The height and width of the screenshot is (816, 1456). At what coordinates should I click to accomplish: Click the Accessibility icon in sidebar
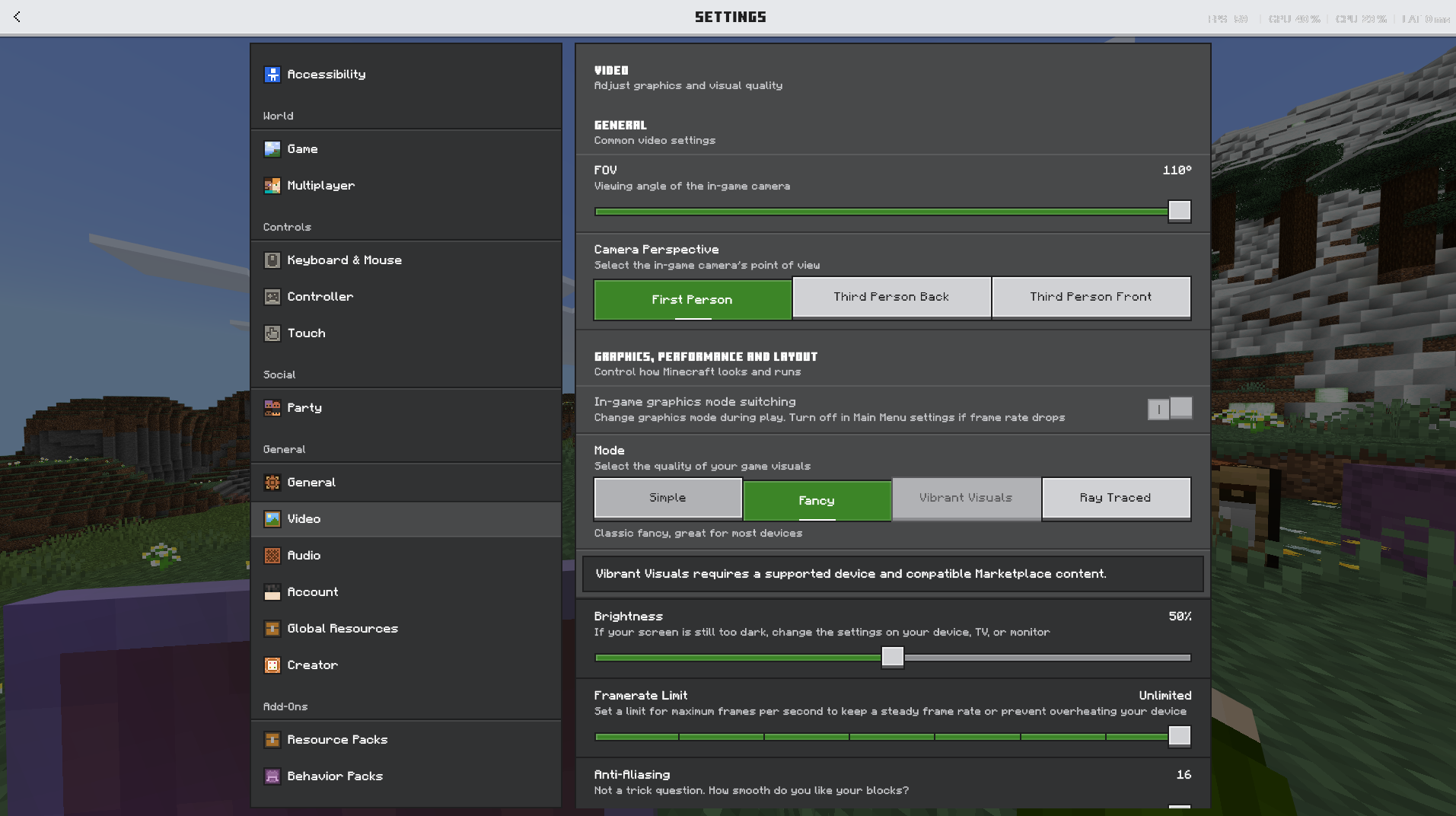272,75
